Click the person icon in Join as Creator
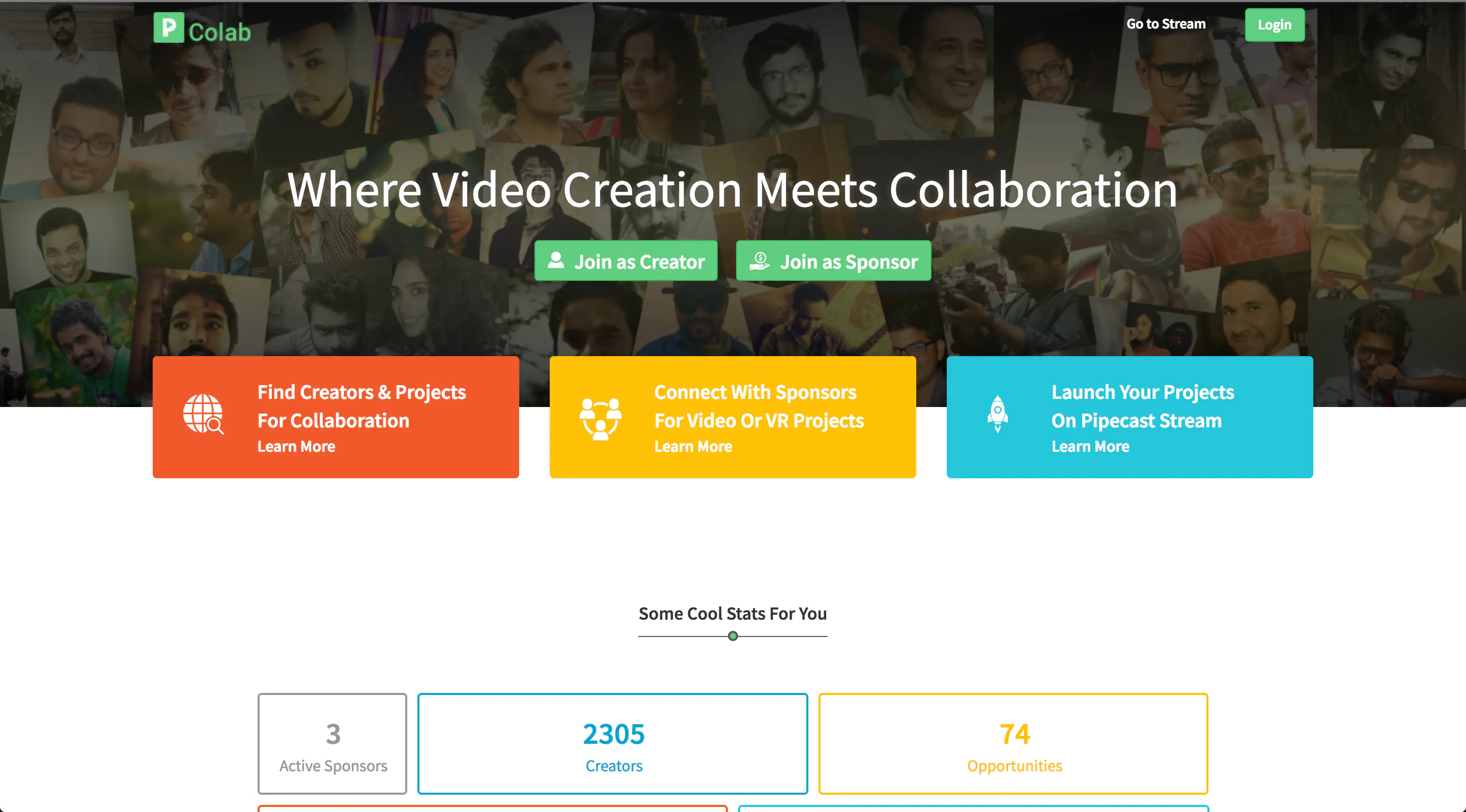This screenshot has height=812, width=1466. coord(555,260)
